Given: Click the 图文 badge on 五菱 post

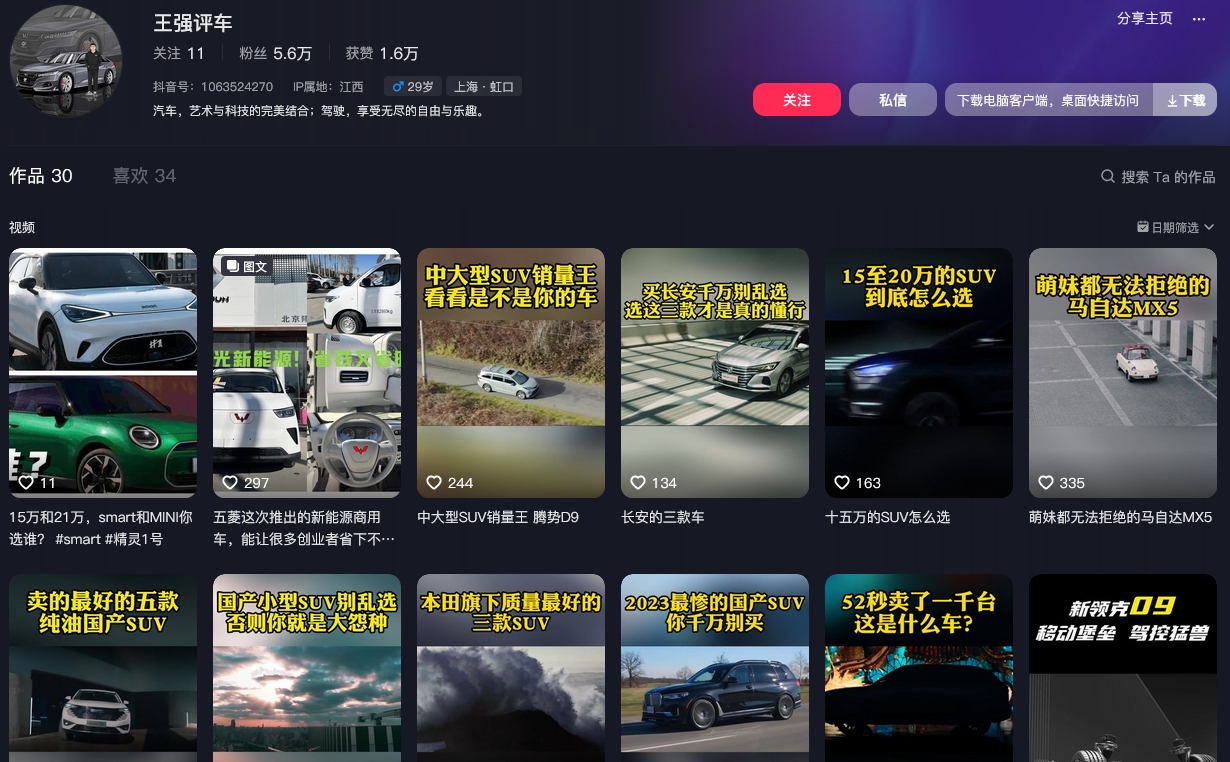Looking at the screenshot, I should coord(246,266).
